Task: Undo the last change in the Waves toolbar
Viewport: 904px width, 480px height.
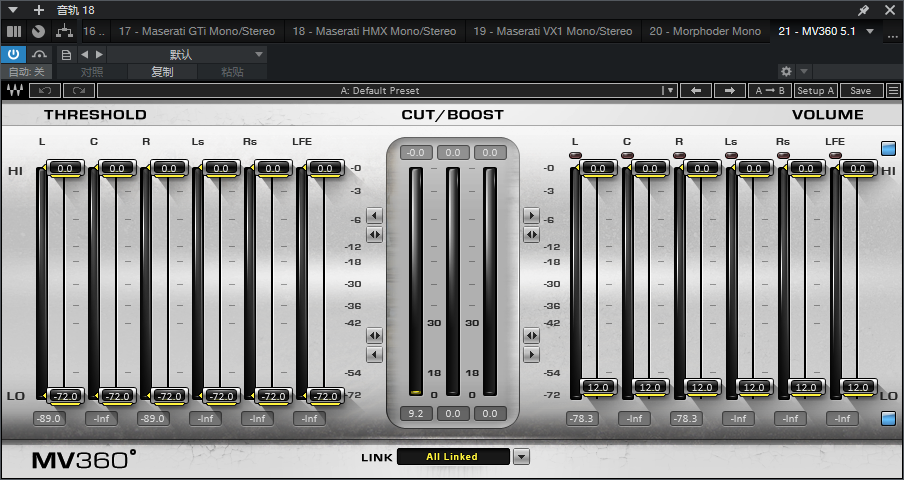Action: pos(44,90)
